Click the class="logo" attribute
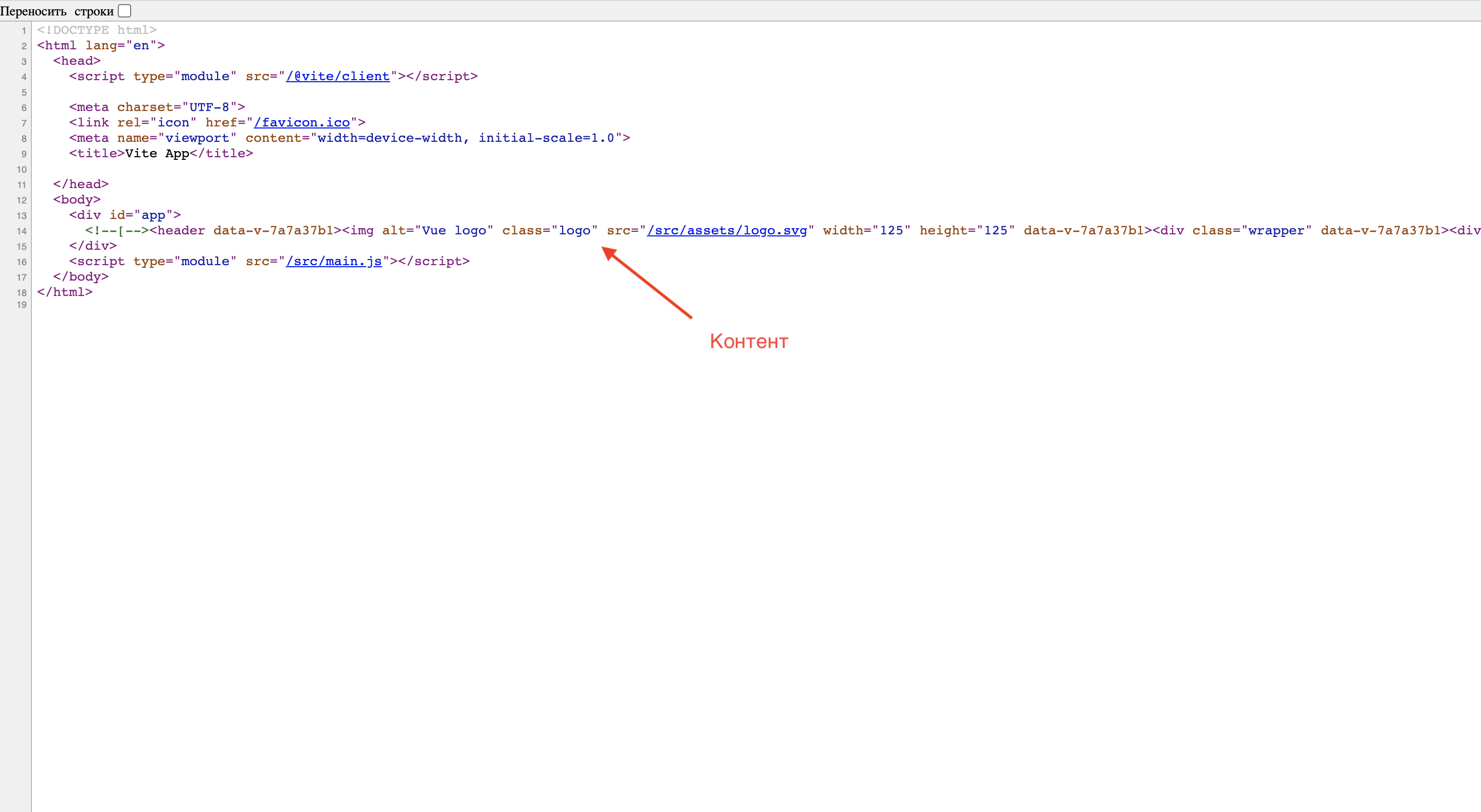This screenshot has width=1481, height=812. tap(550, 230)
